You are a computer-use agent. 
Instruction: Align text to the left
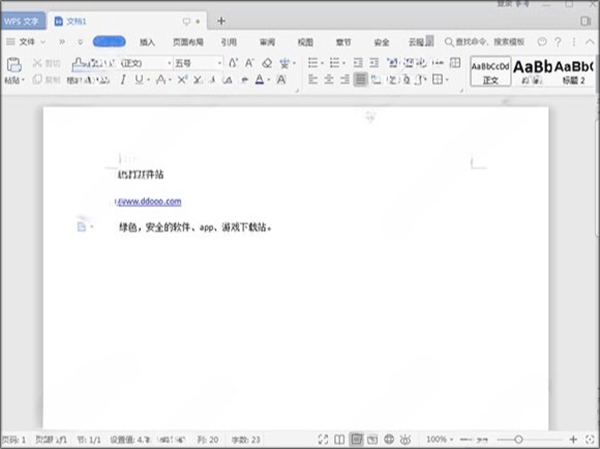312,80
